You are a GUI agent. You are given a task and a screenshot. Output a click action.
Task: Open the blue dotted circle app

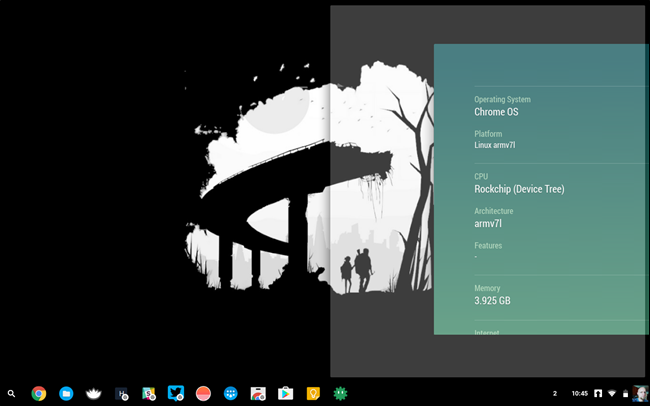(230, 393)
